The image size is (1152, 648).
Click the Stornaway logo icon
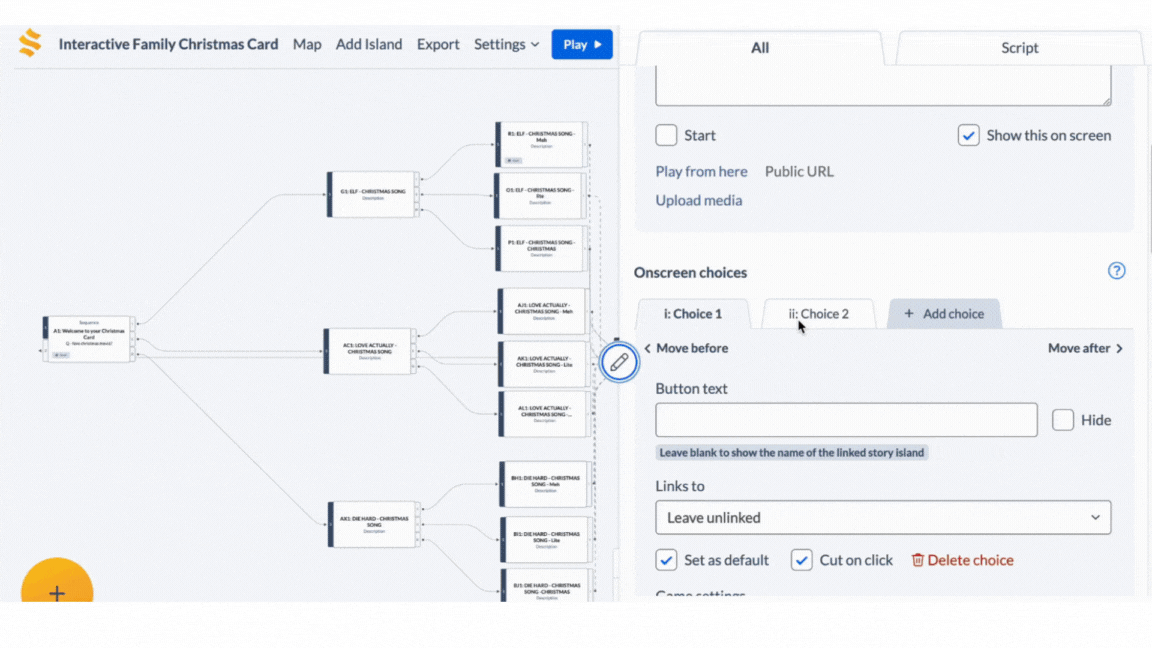click(x=30, y=44)
